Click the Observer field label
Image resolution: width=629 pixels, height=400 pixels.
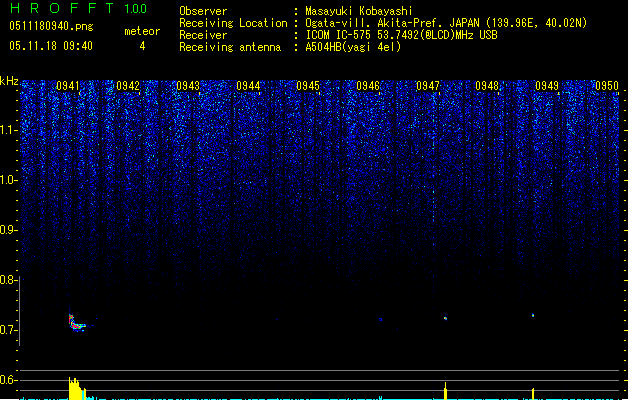coord(203,11)
